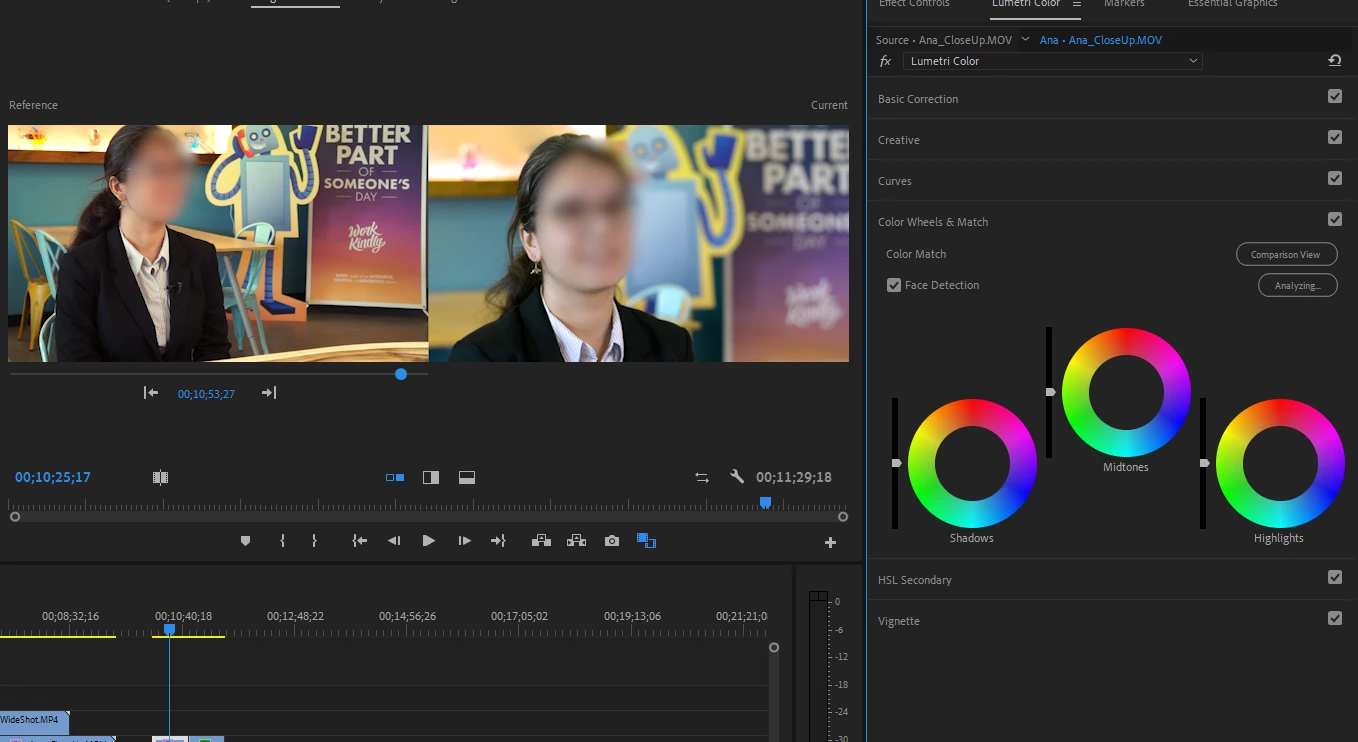
Task: Click the Reference frame scrubber handle
Action: pos(401,374)
